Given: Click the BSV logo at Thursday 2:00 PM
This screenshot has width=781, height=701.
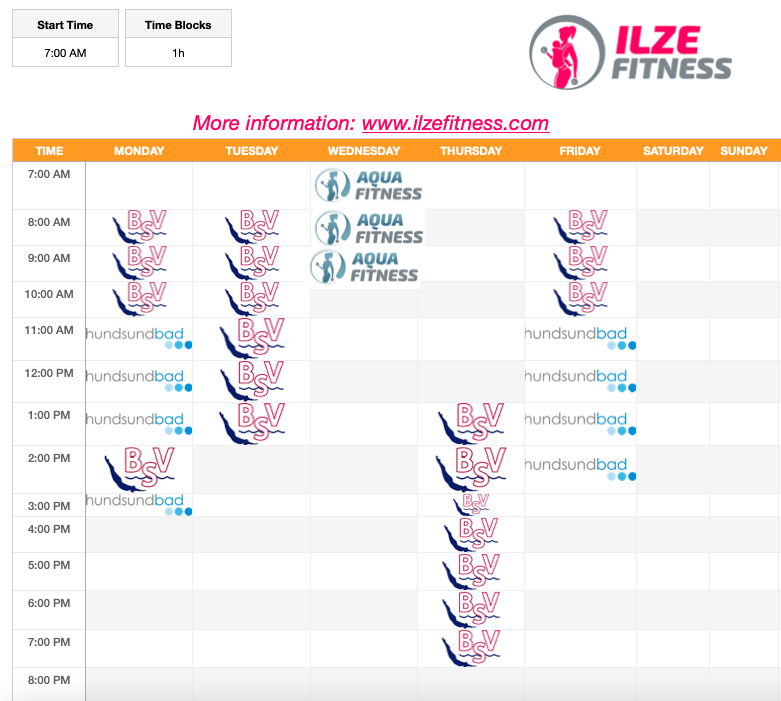Looking at the screenshot, I should click(471, 469).
